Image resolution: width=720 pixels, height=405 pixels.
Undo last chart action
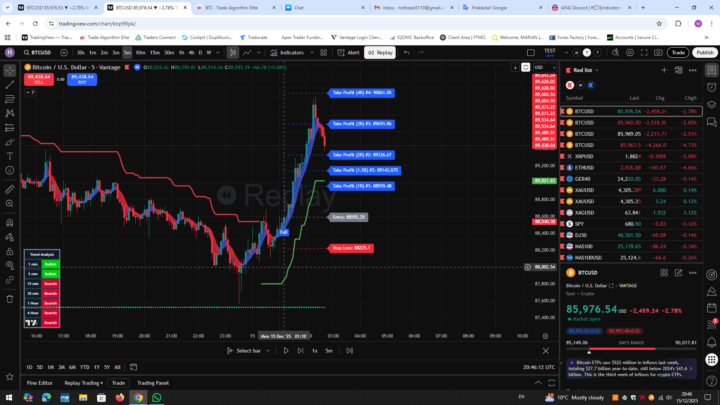[406, 53]
